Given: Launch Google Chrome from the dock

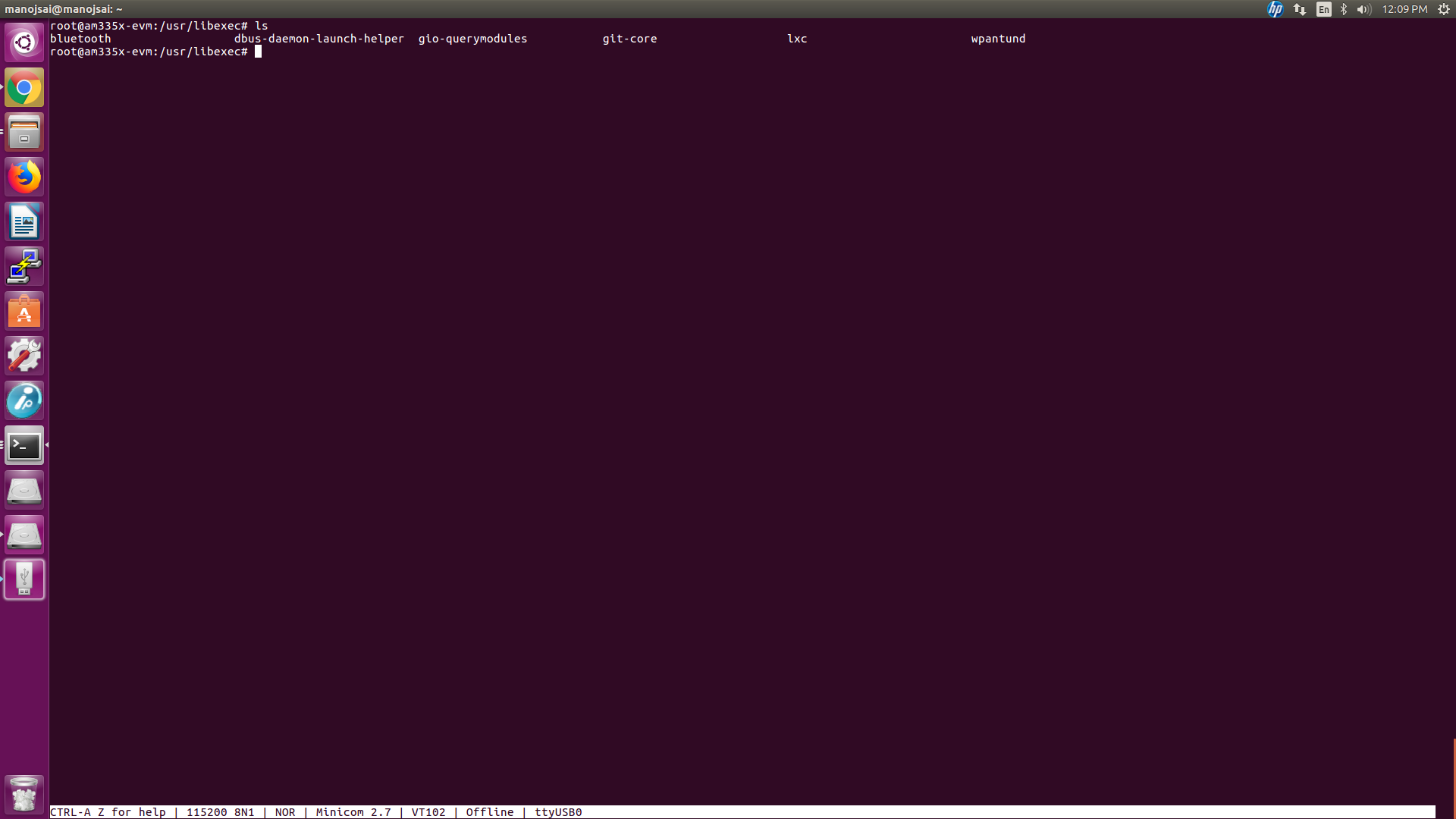Looking at the screenshot, I should 24,87.
